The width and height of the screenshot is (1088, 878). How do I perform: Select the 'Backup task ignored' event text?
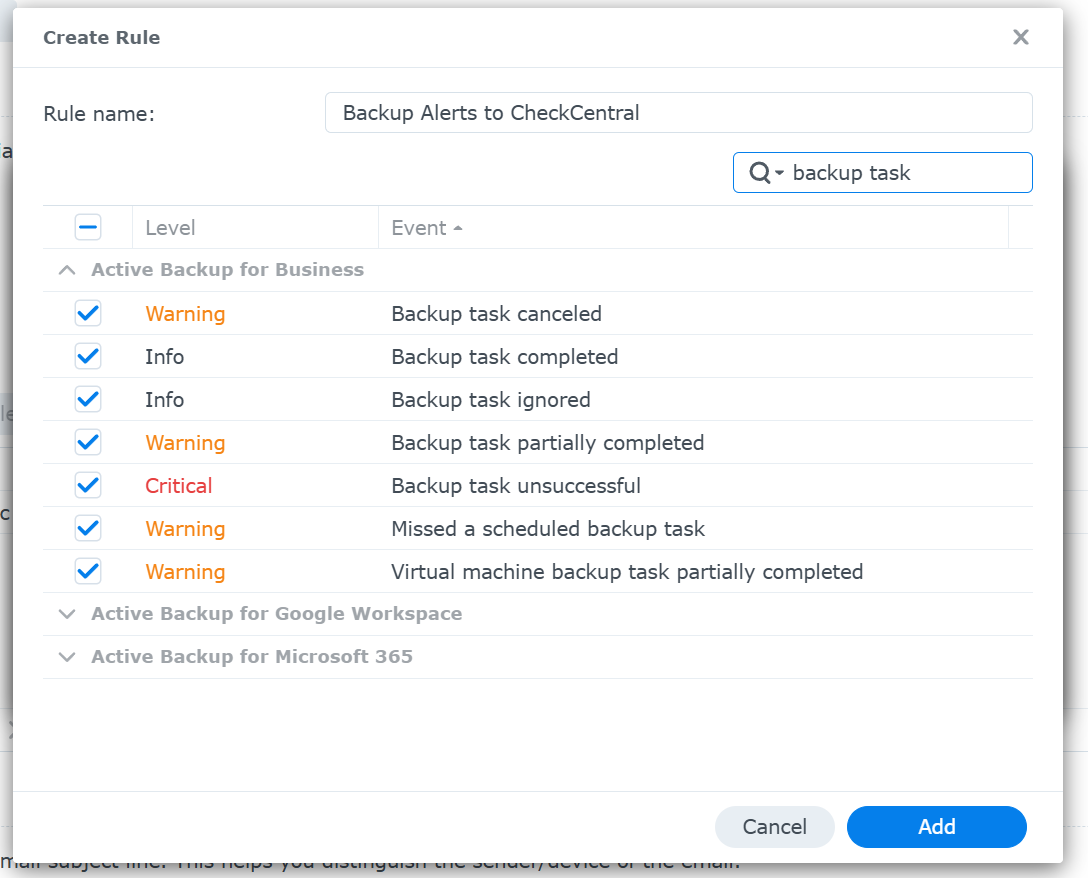point(491,400)
